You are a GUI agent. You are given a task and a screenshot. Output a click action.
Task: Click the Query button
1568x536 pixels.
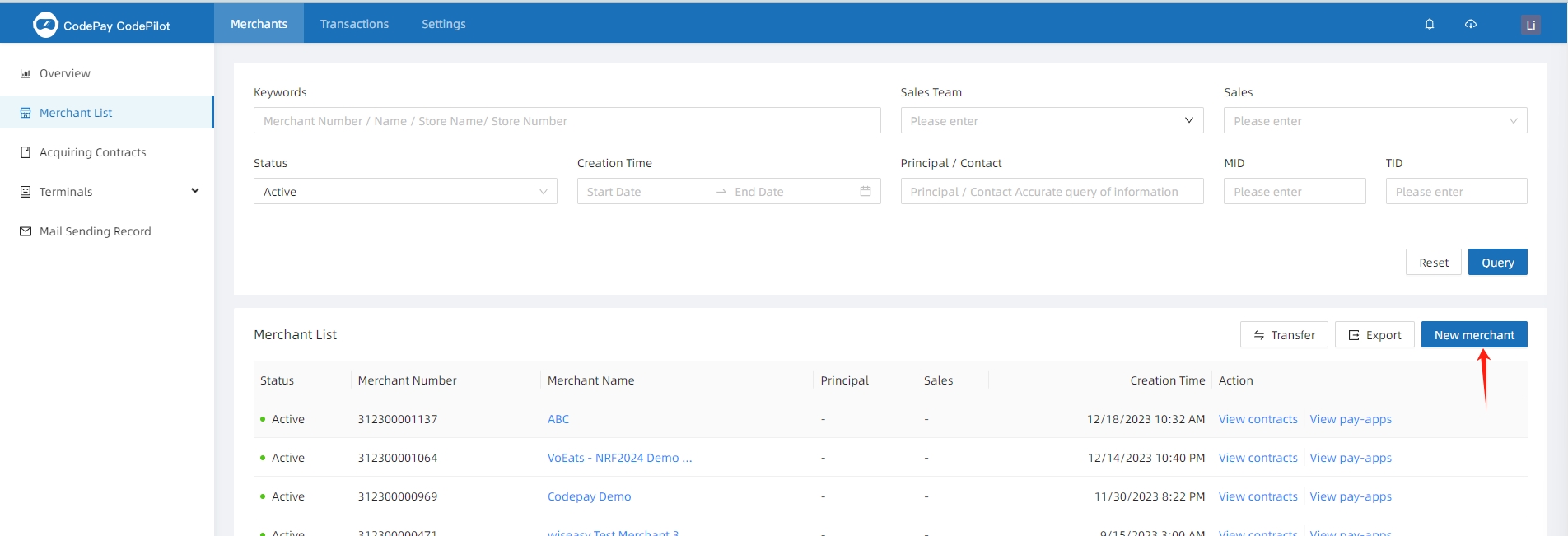[1498, 262]
